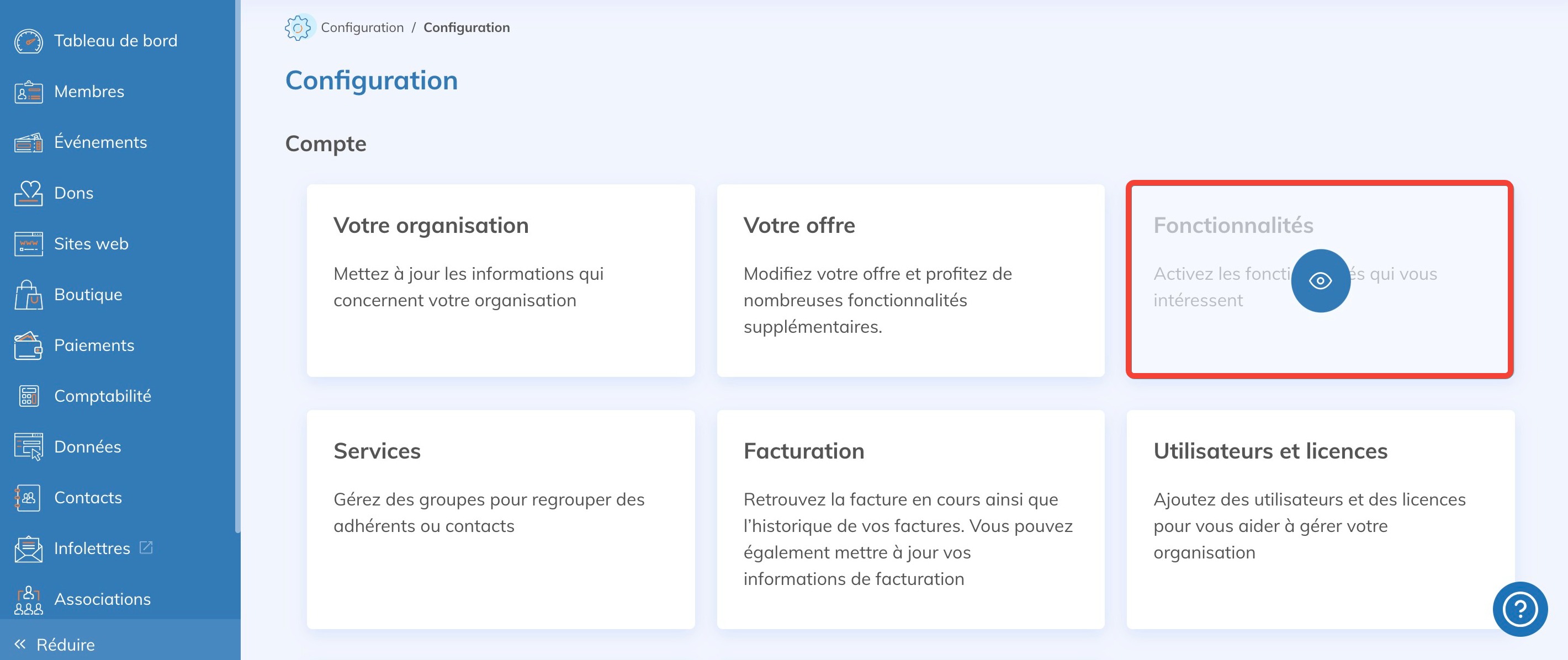Select Contacts in the sidebar menu
Screen dimensions: 1568x660
click(87, 497)
